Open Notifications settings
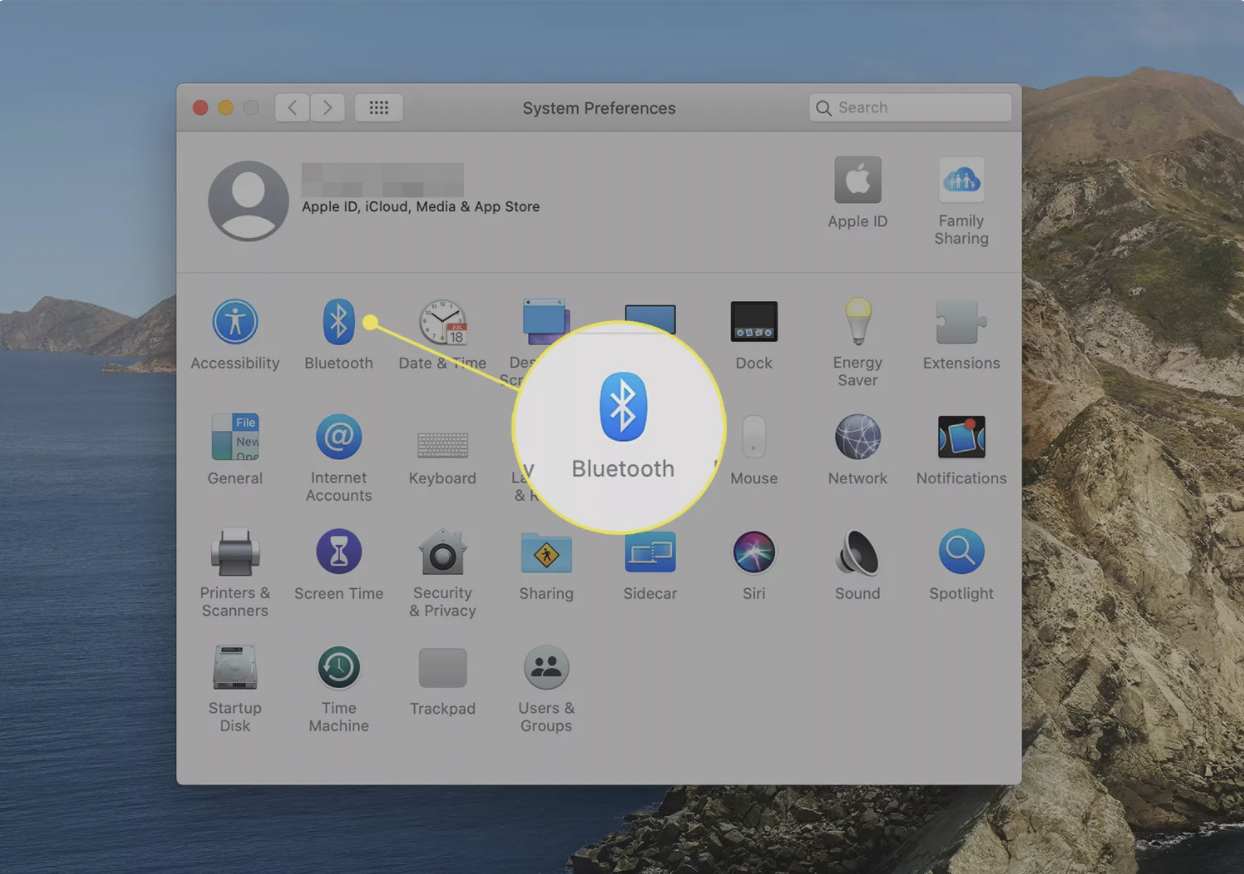The image size is (1244, 874). click(961, 438)
